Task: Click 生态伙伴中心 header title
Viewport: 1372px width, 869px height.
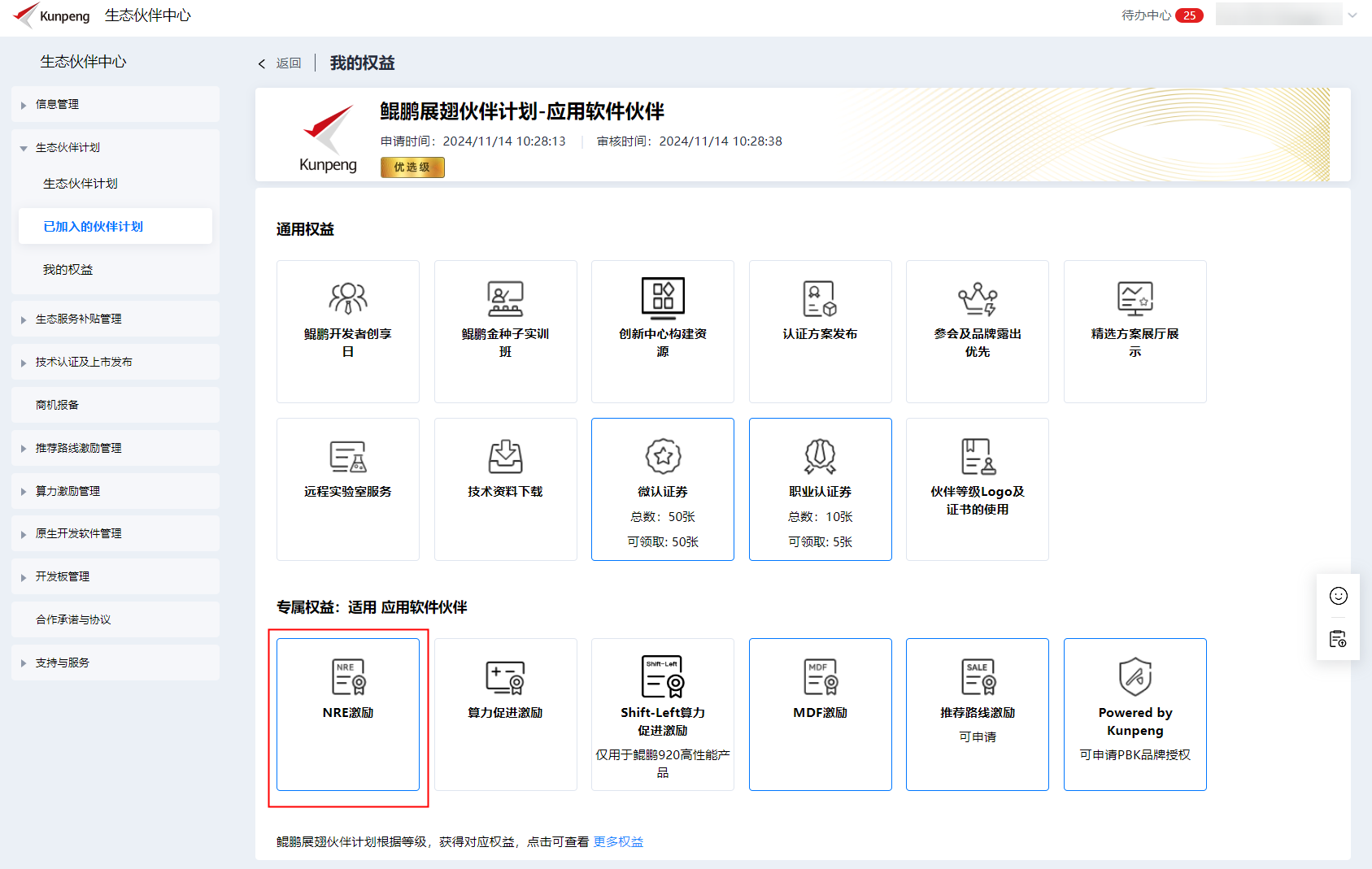Action: 148,15
